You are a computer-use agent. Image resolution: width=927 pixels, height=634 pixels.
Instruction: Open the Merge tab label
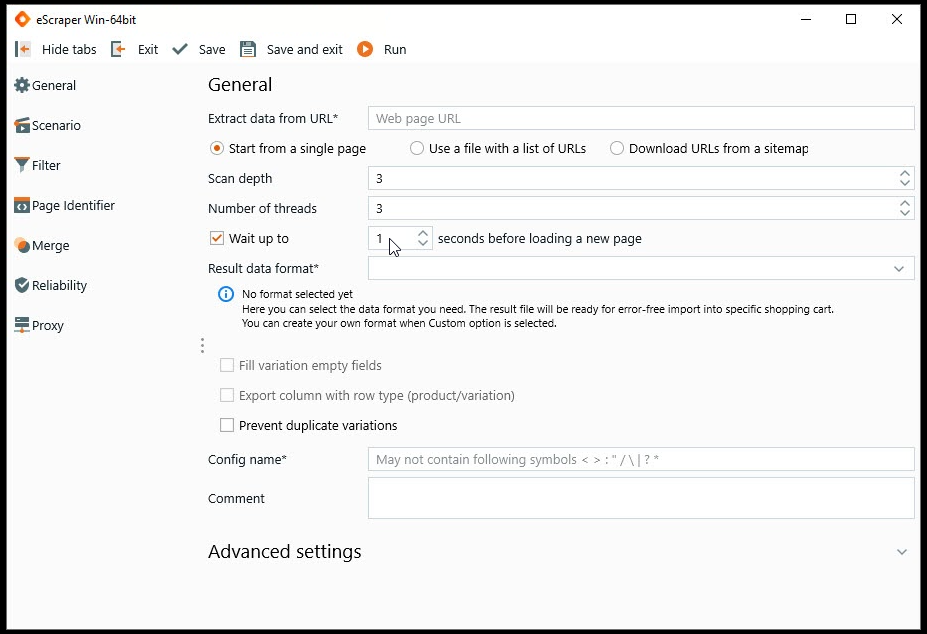click(51, 245)
